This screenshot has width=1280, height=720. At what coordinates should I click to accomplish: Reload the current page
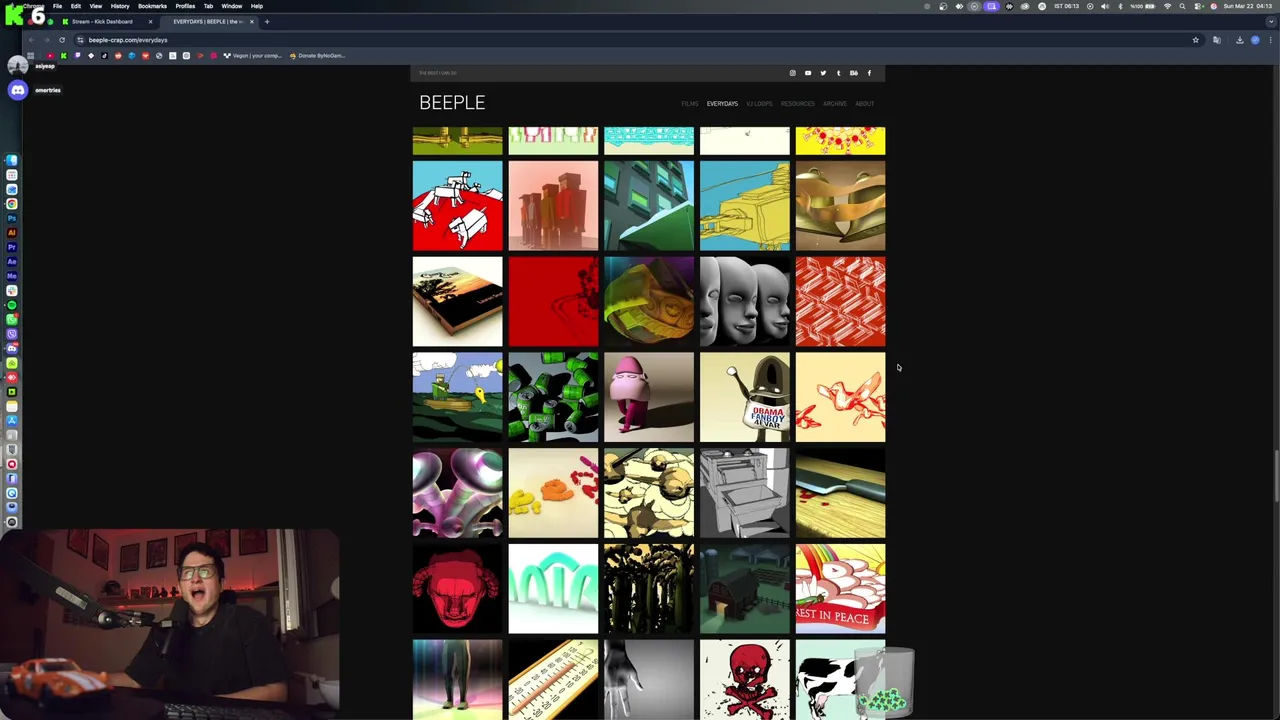point(62,40)
